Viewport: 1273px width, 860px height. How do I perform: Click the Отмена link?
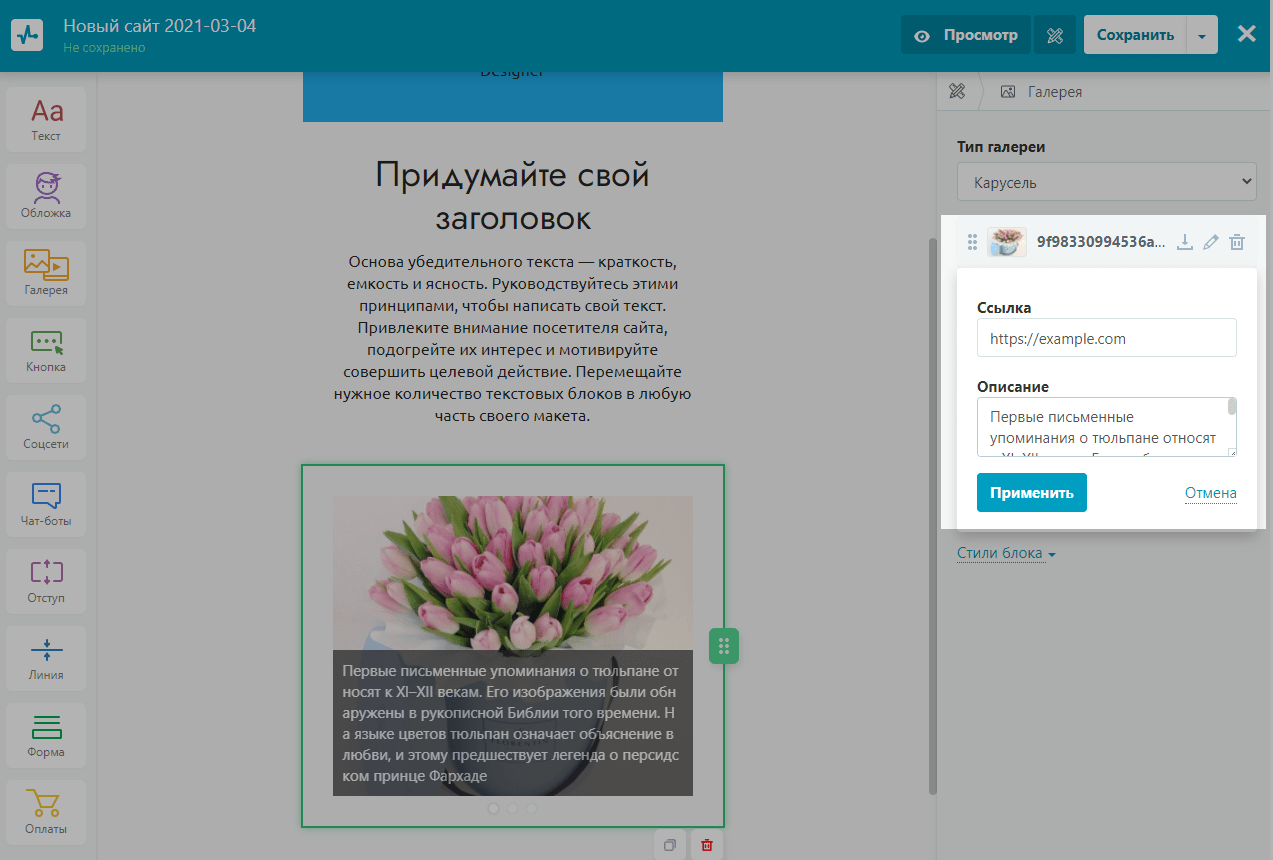click(1210, 493)
